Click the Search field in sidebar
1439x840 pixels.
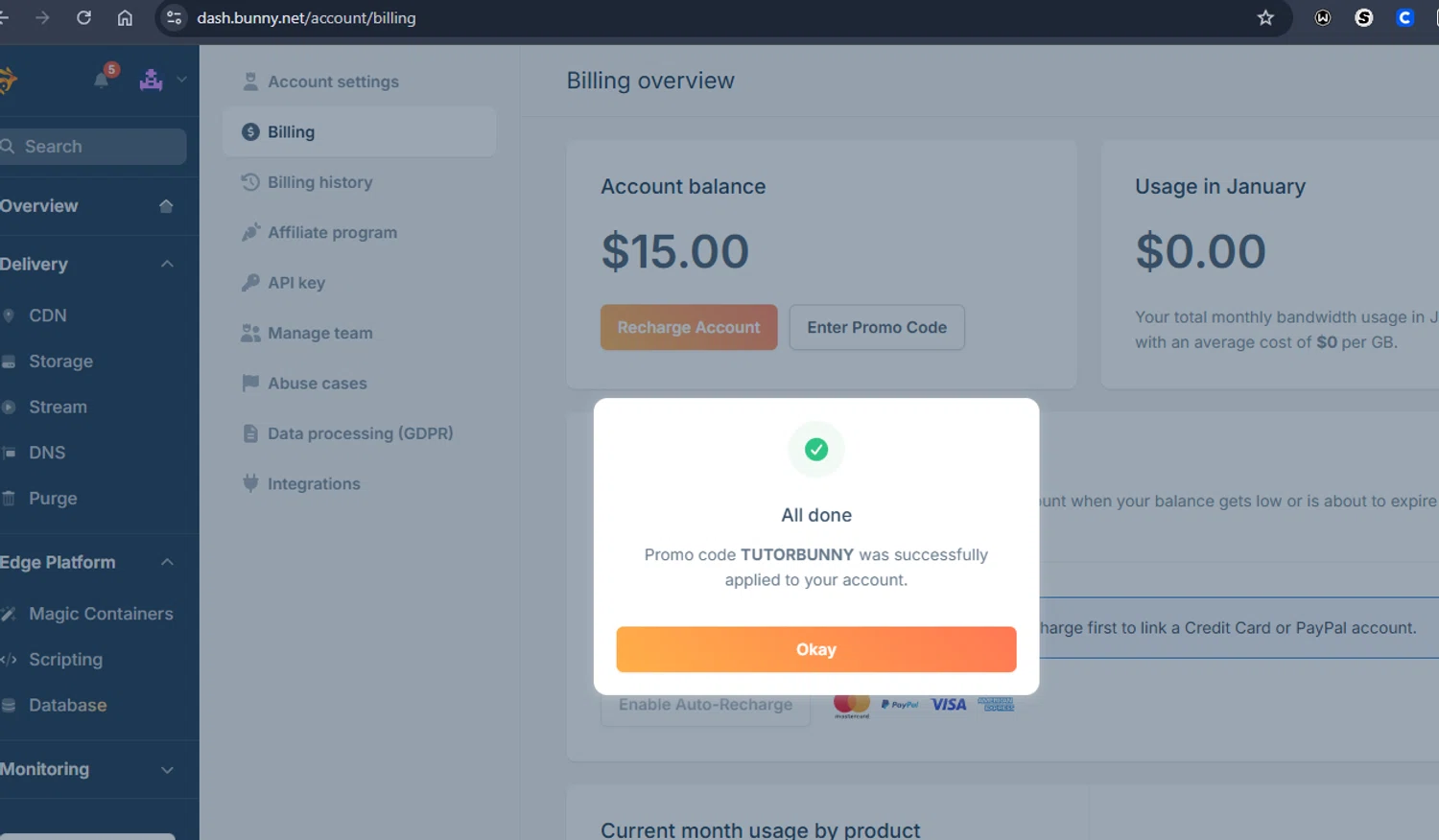93,147
